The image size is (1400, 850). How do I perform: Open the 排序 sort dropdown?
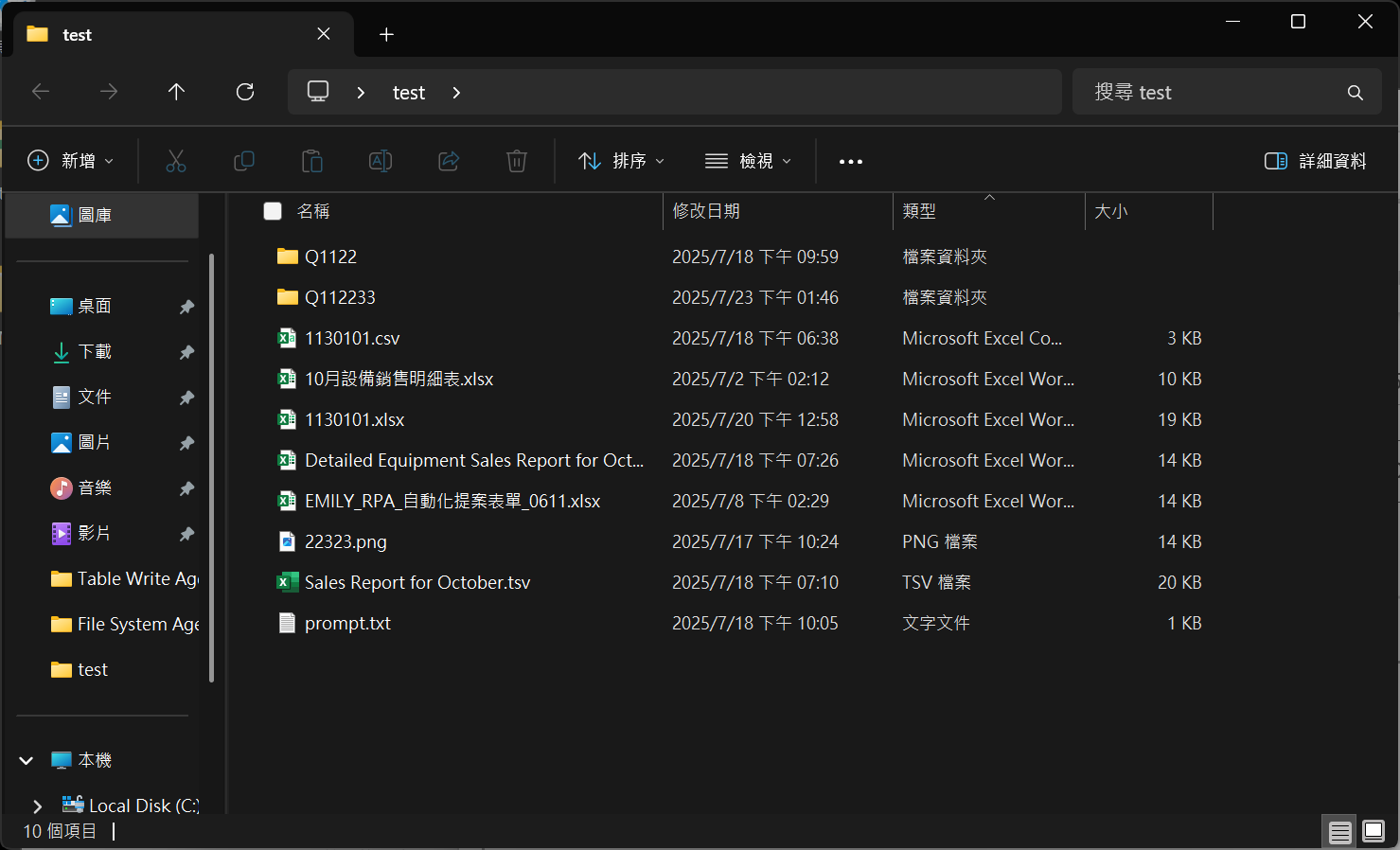point(621,161)
